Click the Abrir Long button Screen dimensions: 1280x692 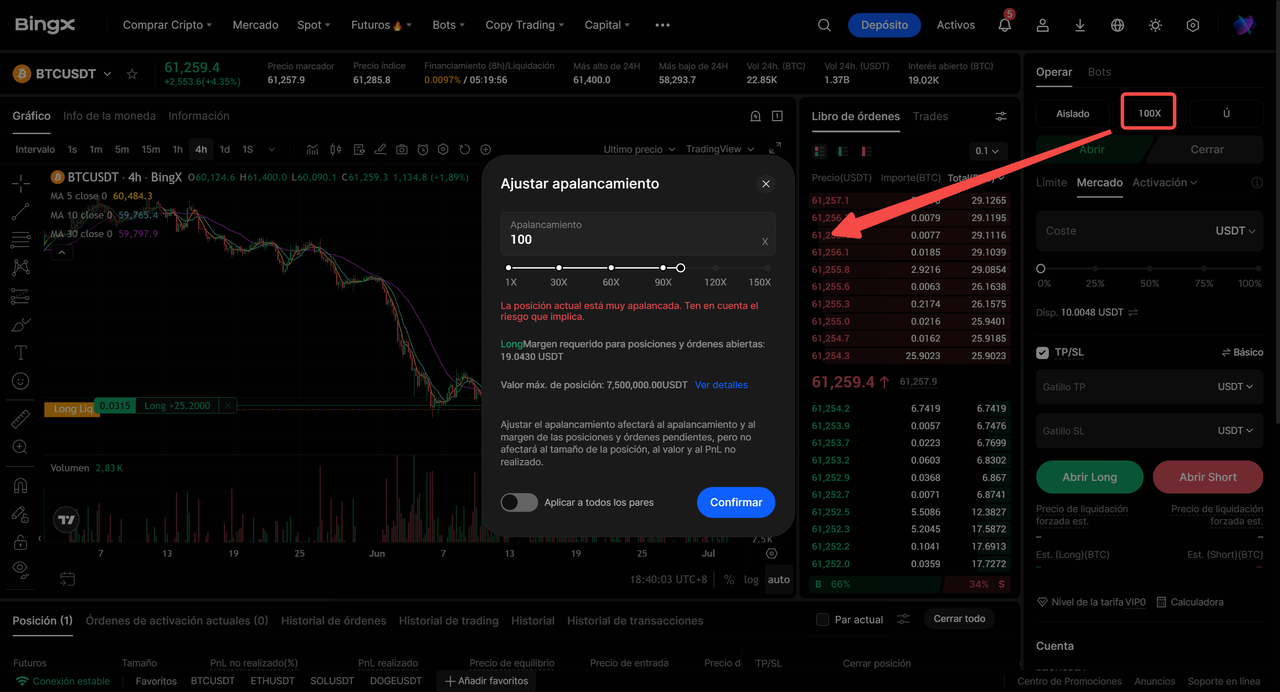[1090, 477]
